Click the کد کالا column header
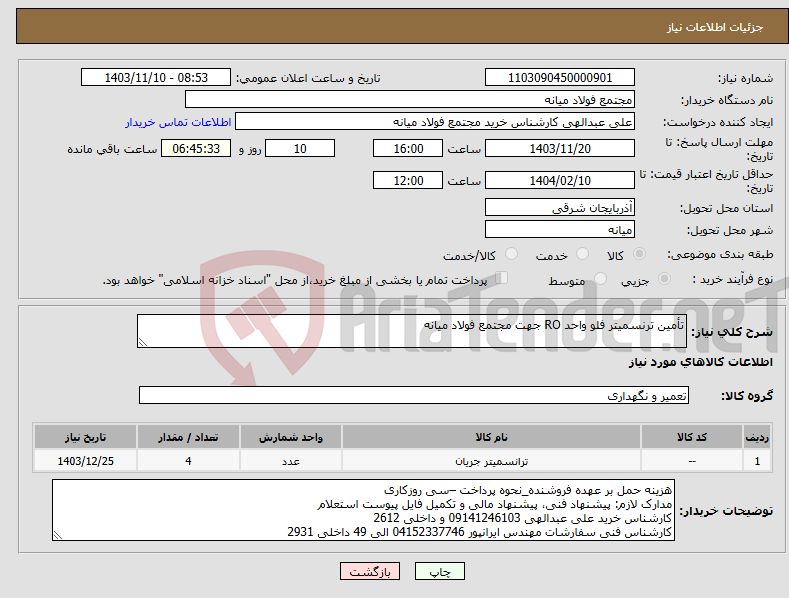 [691, 437]
